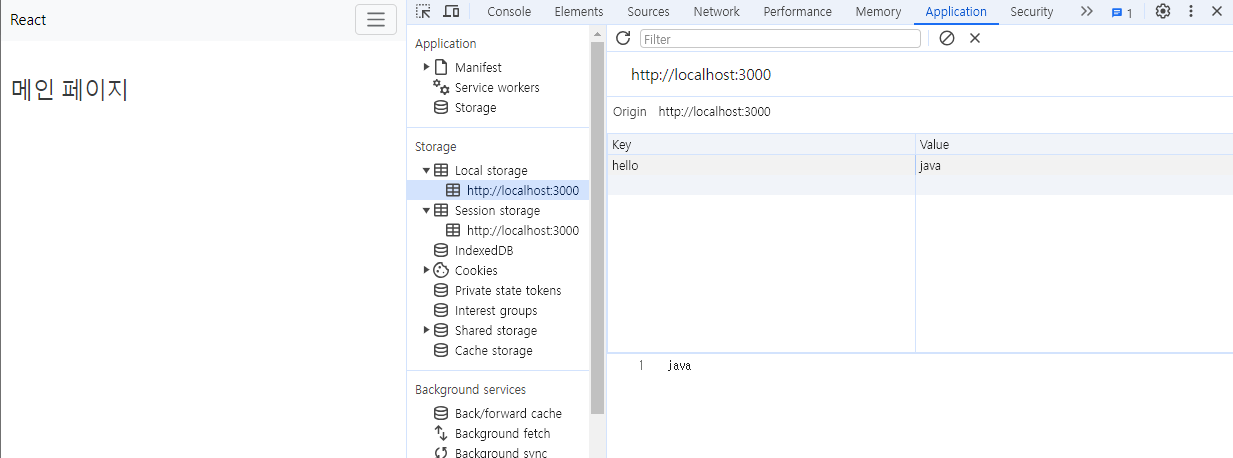Delete the selected storage entry

(x=975, y=38)
